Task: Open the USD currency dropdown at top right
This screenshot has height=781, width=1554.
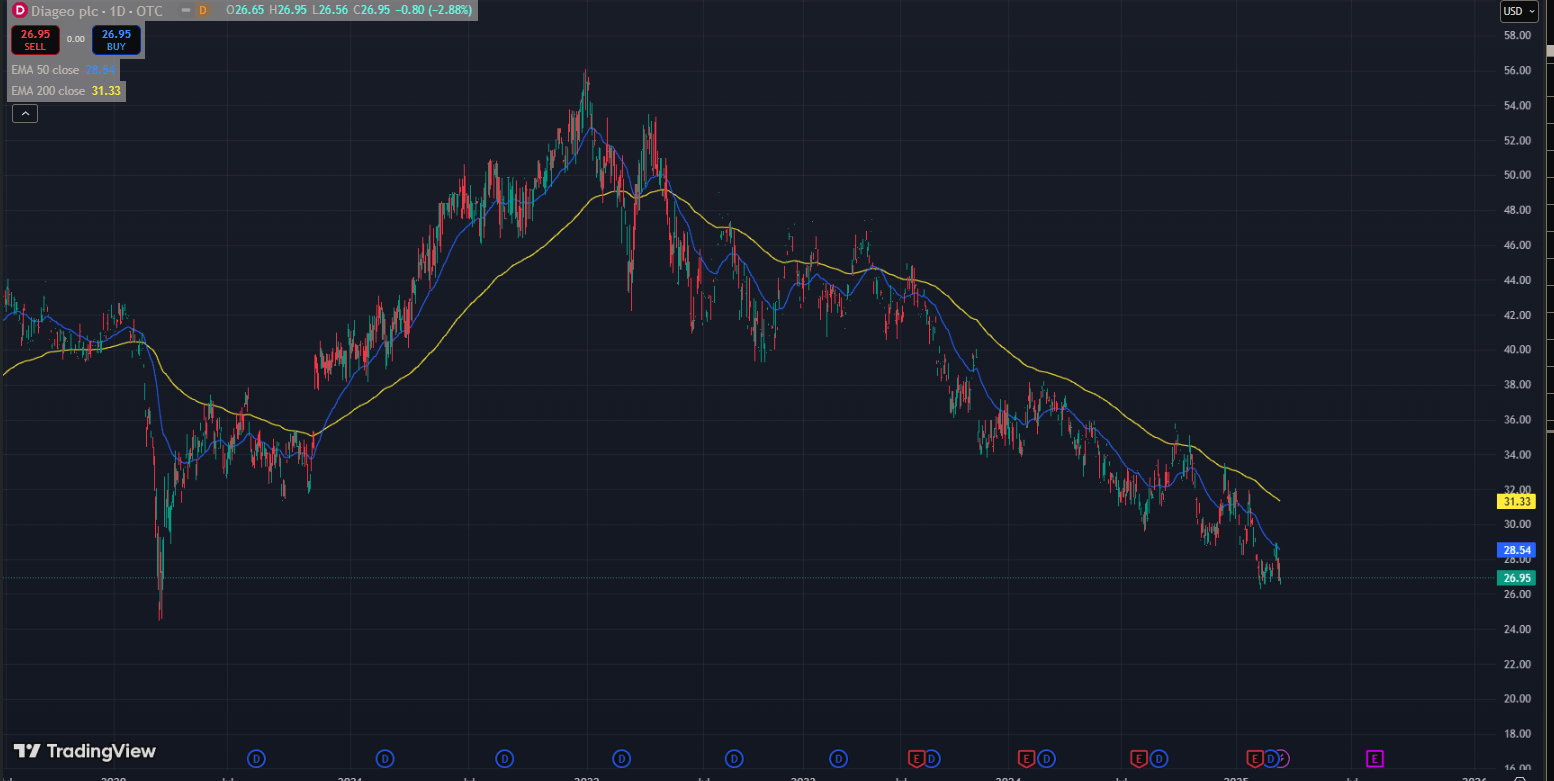Action: coord(1518,11)
